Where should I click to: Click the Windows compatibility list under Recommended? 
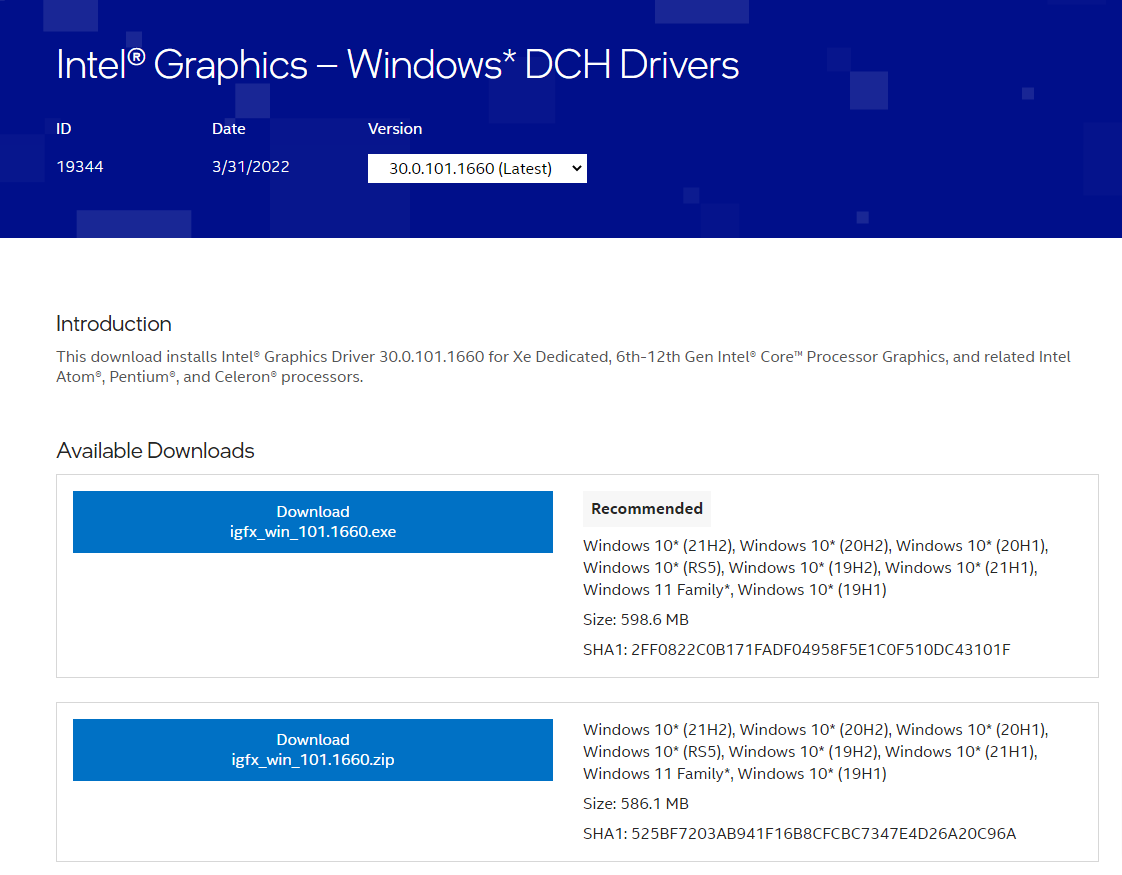click(816, 567)
